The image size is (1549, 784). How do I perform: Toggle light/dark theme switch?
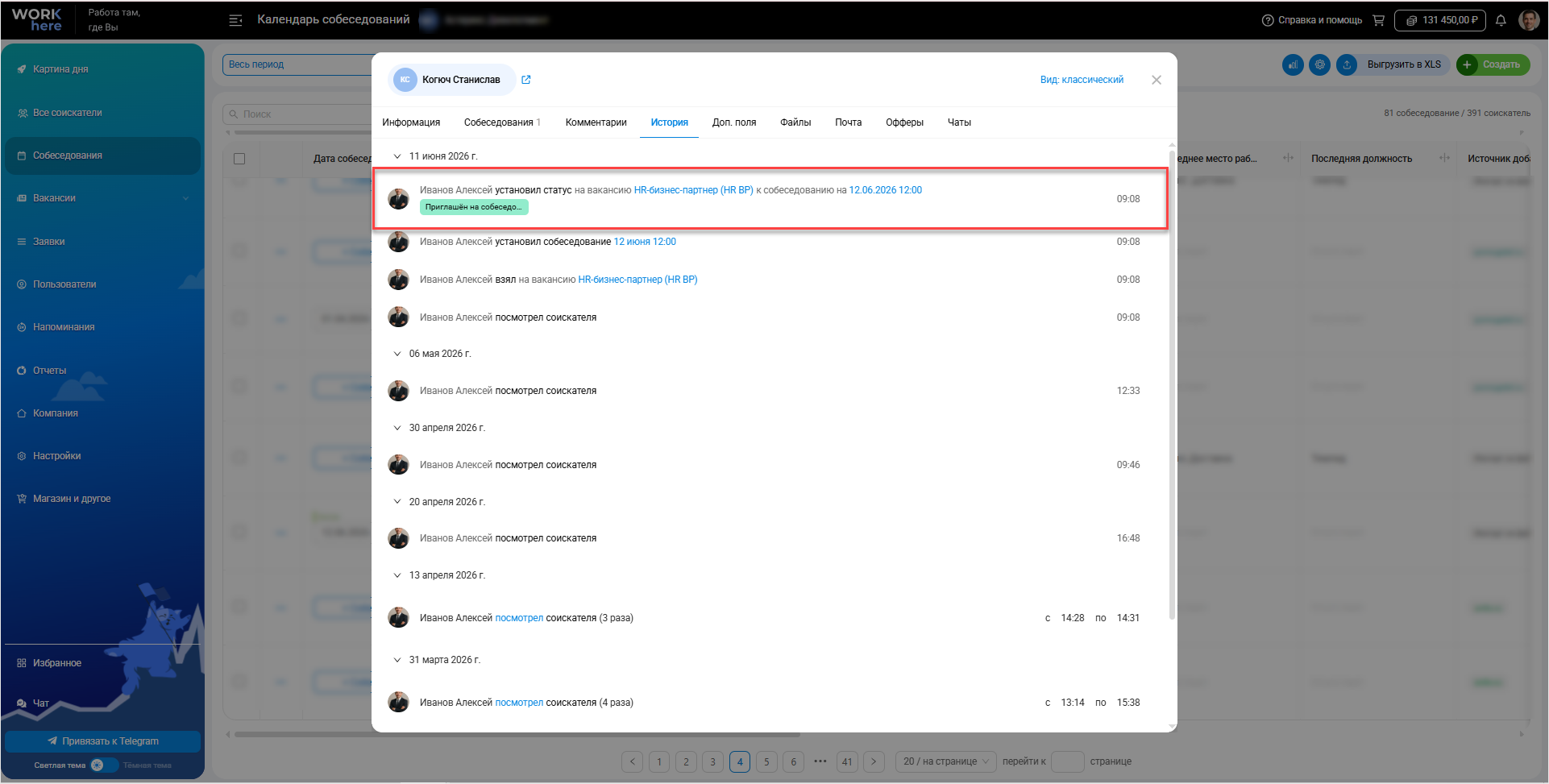coord(104,765)
